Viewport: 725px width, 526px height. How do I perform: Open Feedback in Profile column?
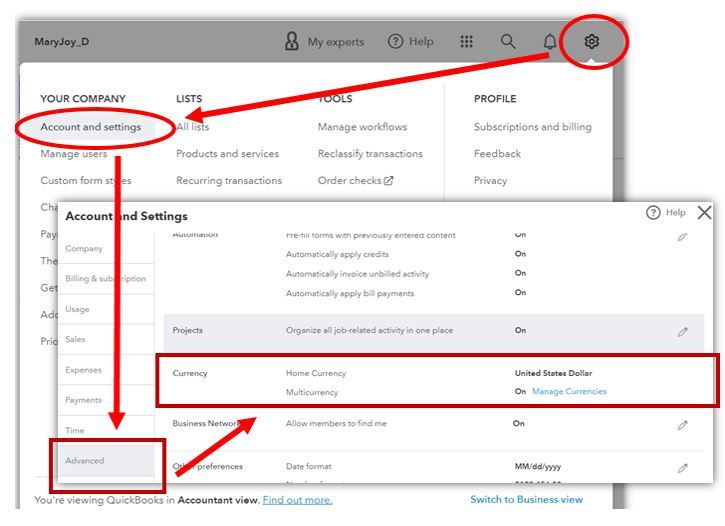click(497, 153)
